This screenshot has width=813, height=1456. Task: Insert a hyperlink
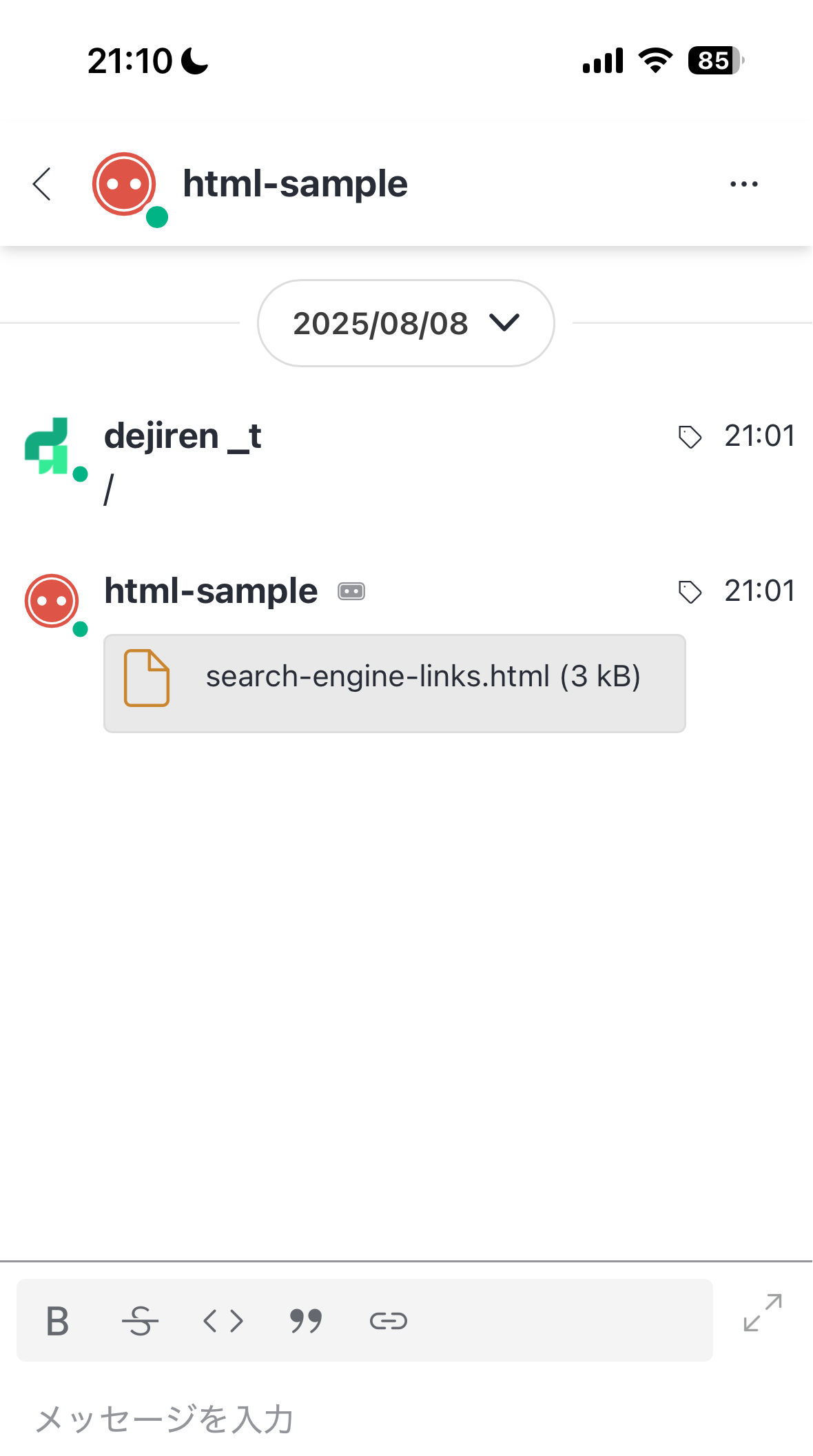point(389,1321)
